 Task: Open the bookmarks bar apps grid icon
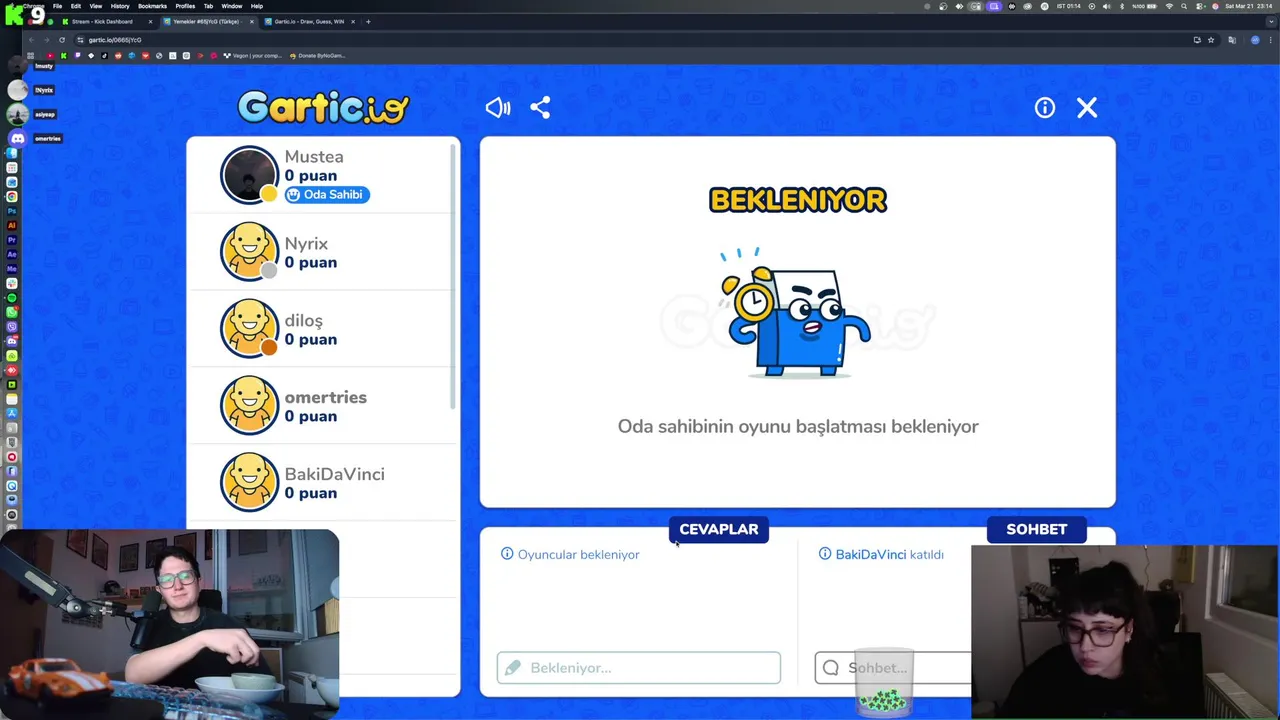click(x=31, y=56)
